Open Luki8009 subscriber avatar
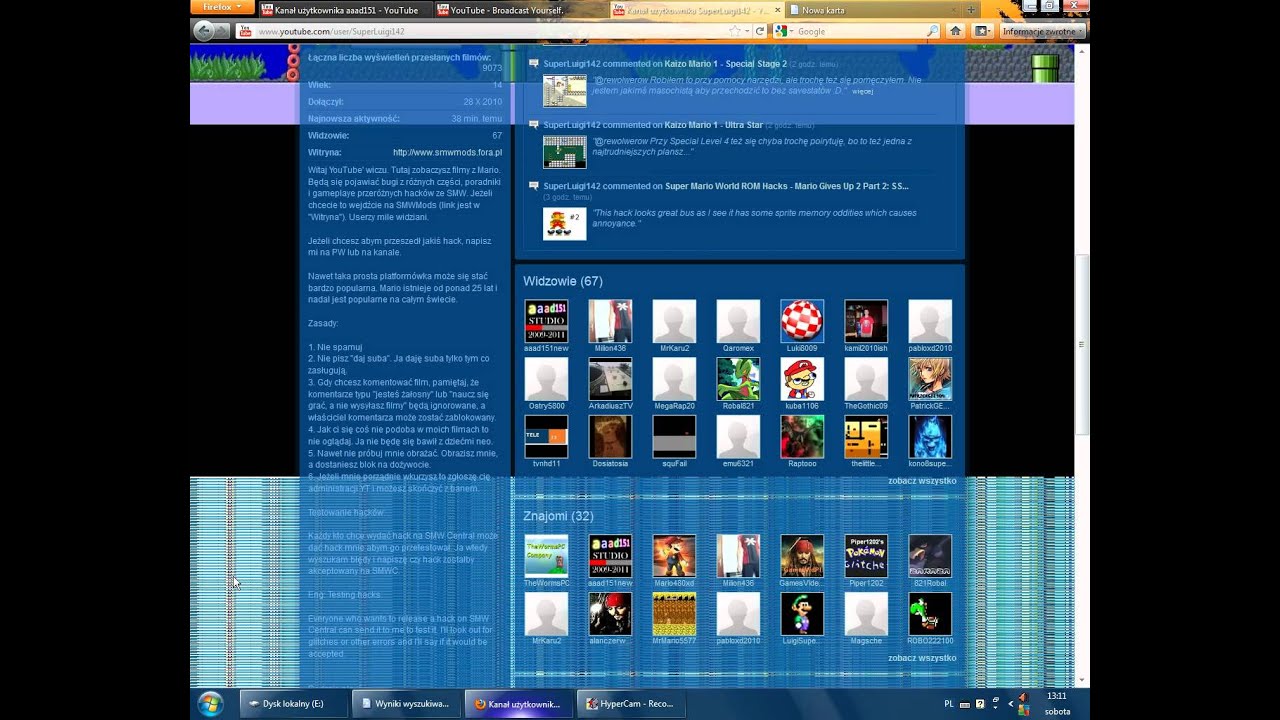The height and width of the screenshot is (720, 1280). click(x=802, y=321)
